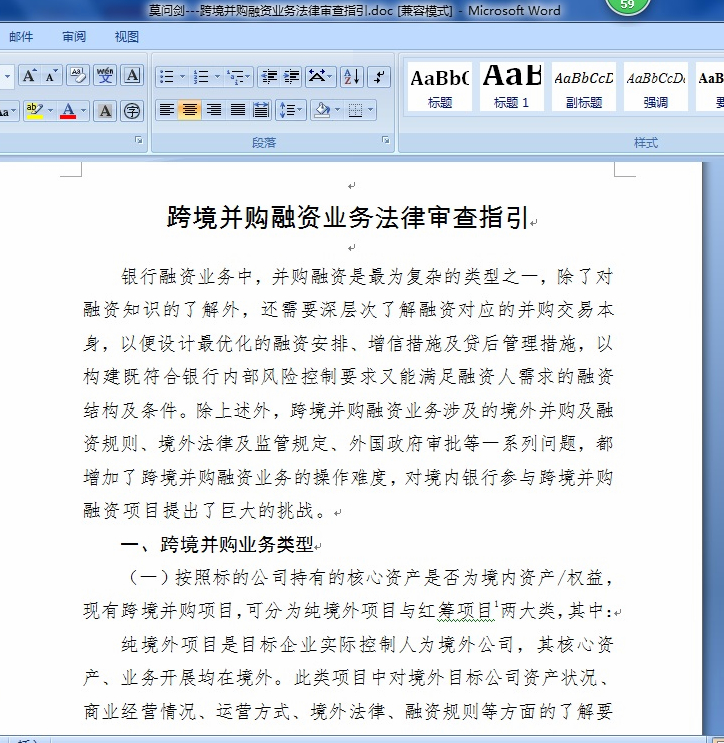Open the bullet list dropdown arrow
724x743 pixels.
pos(182,76)
